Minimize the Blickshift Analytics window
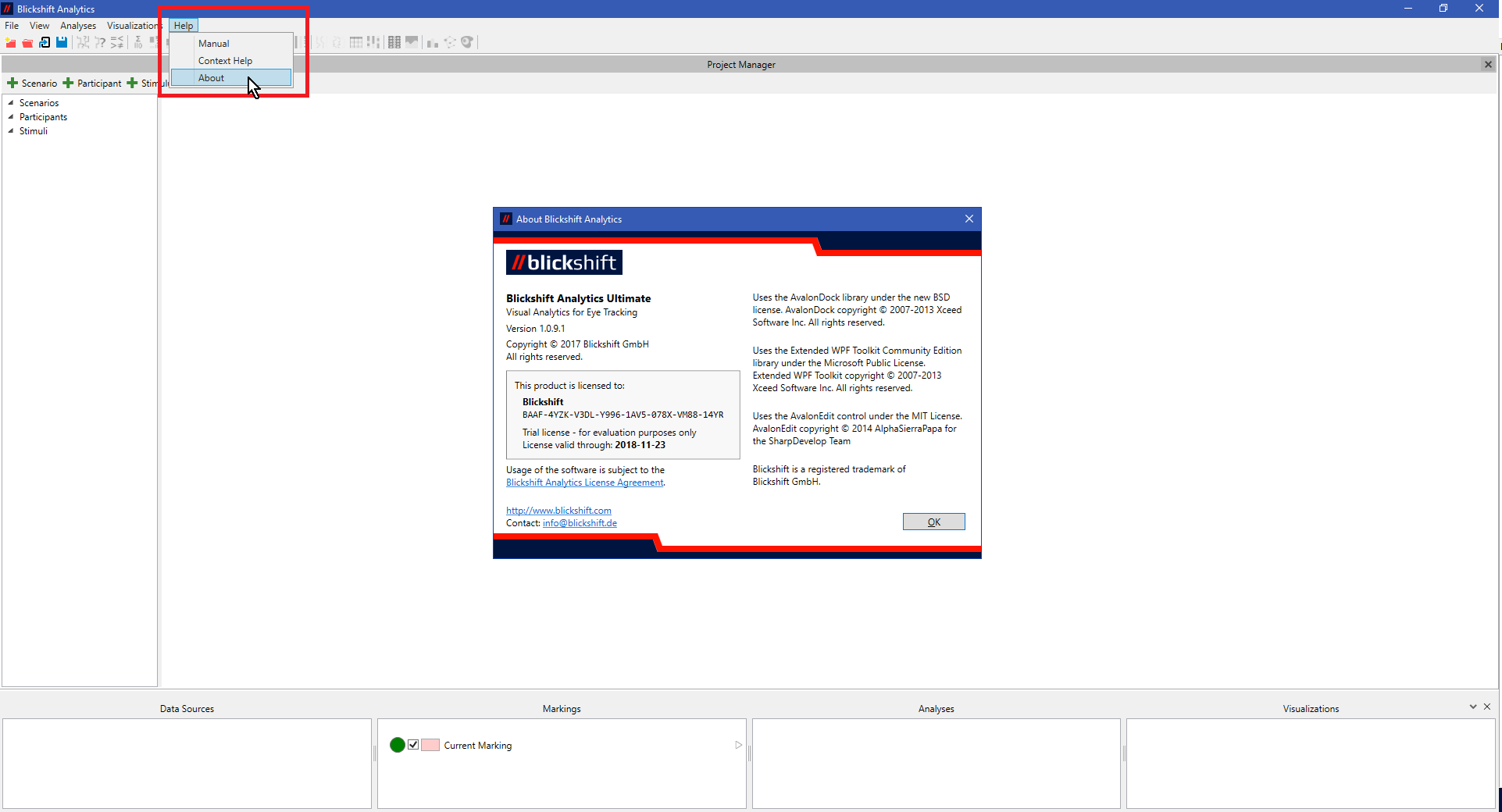The height and width of the screenshot is (812, 1502). tap(1408, 9)
